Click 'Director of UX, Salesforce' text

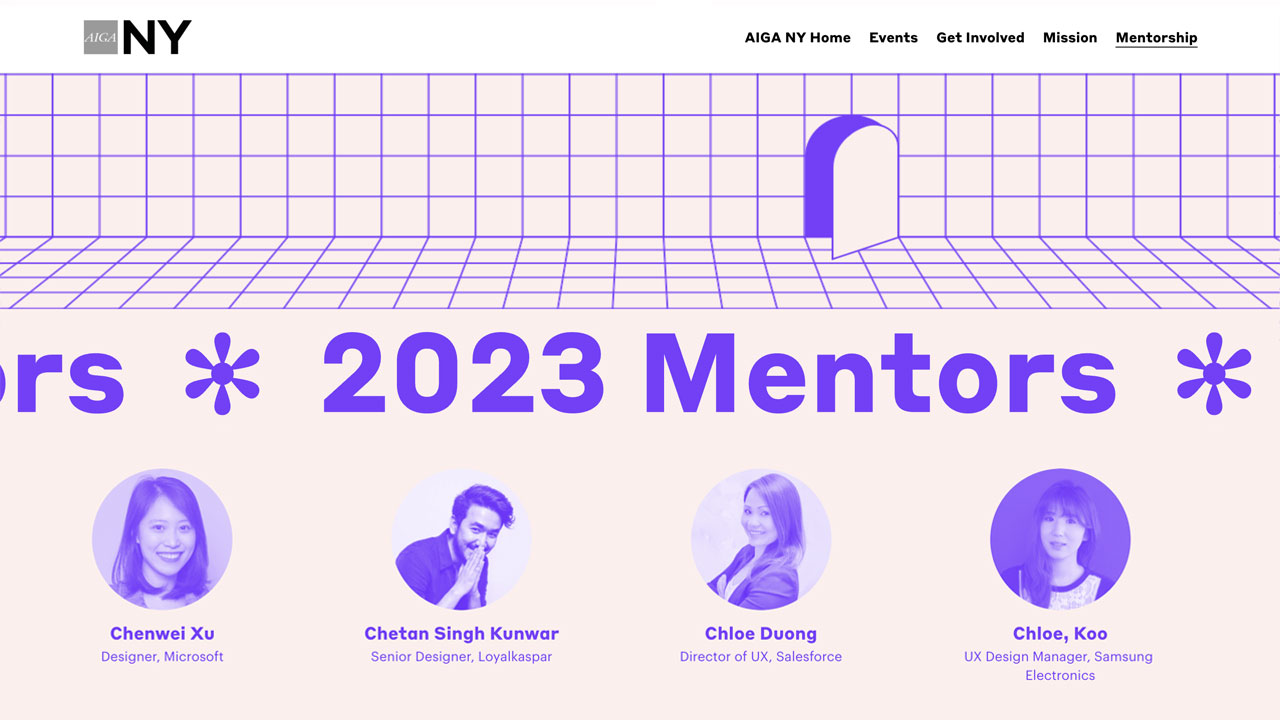pyautogui.click(x=761, y=657)
